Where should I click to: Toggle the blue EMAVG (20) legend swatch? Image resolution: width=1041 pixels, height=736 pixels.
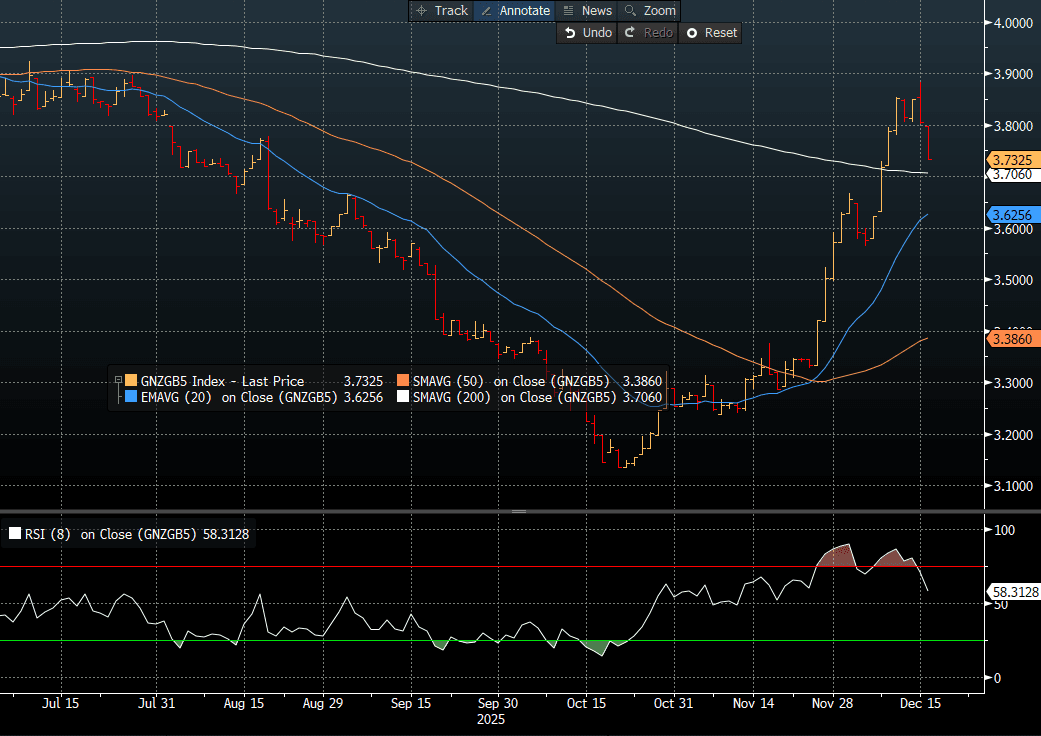[x=131, y=397]
